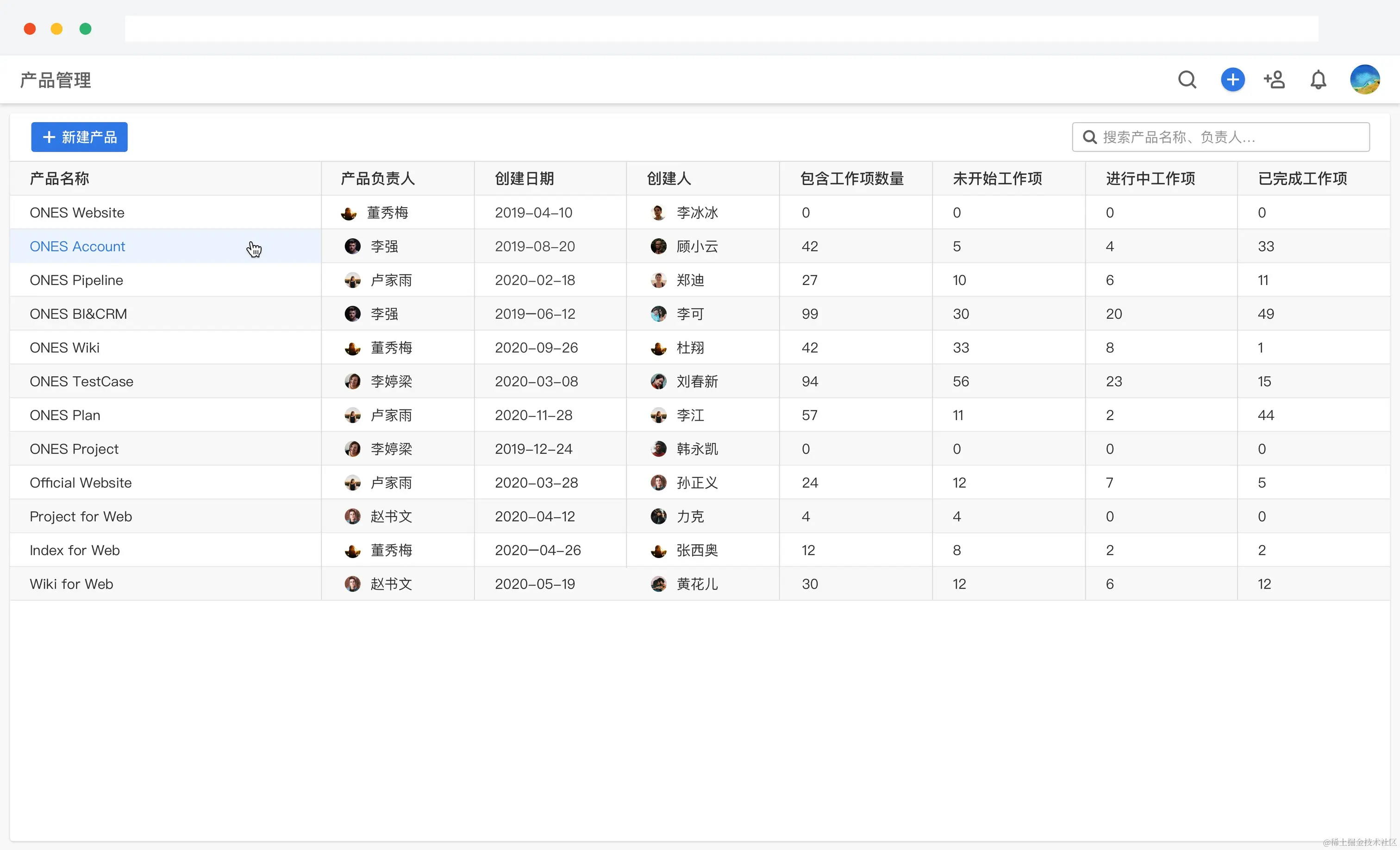Click the blue plus create icon
The image size is (1400, 850).
(x=1232, y=80)
